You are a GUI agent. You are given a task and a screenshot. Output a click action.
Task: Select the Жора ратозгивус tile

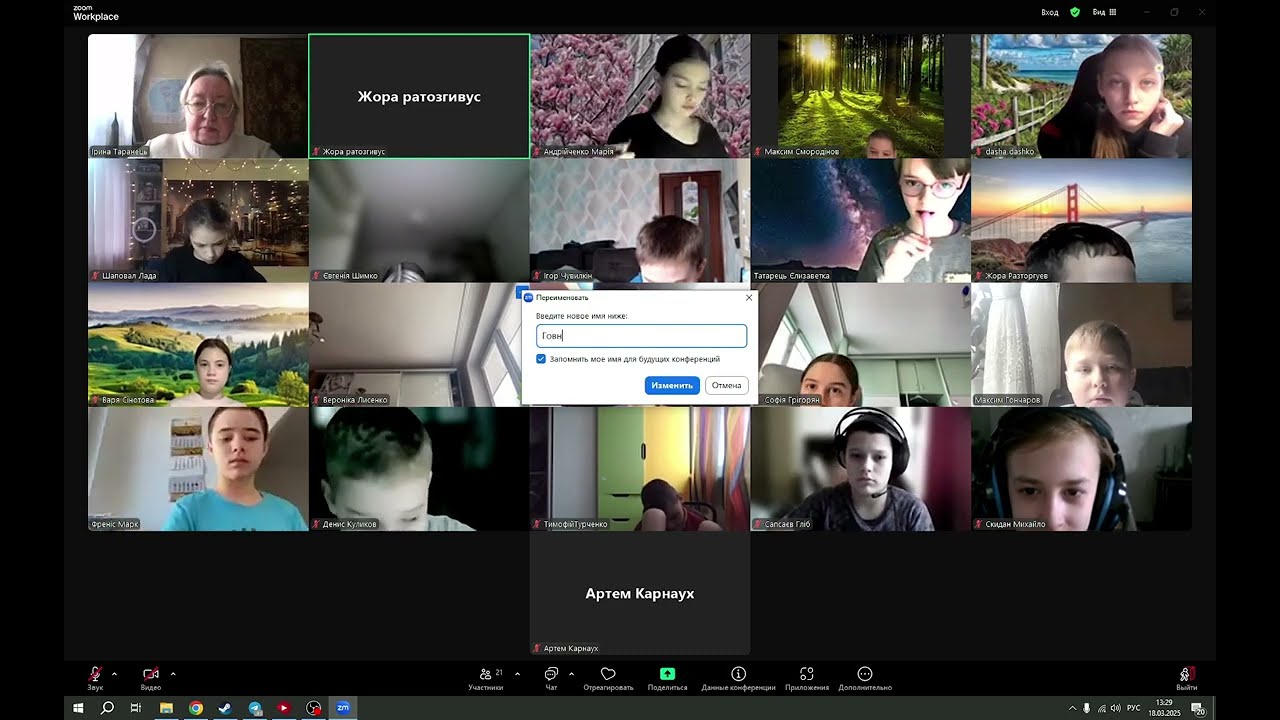(419, 96)
